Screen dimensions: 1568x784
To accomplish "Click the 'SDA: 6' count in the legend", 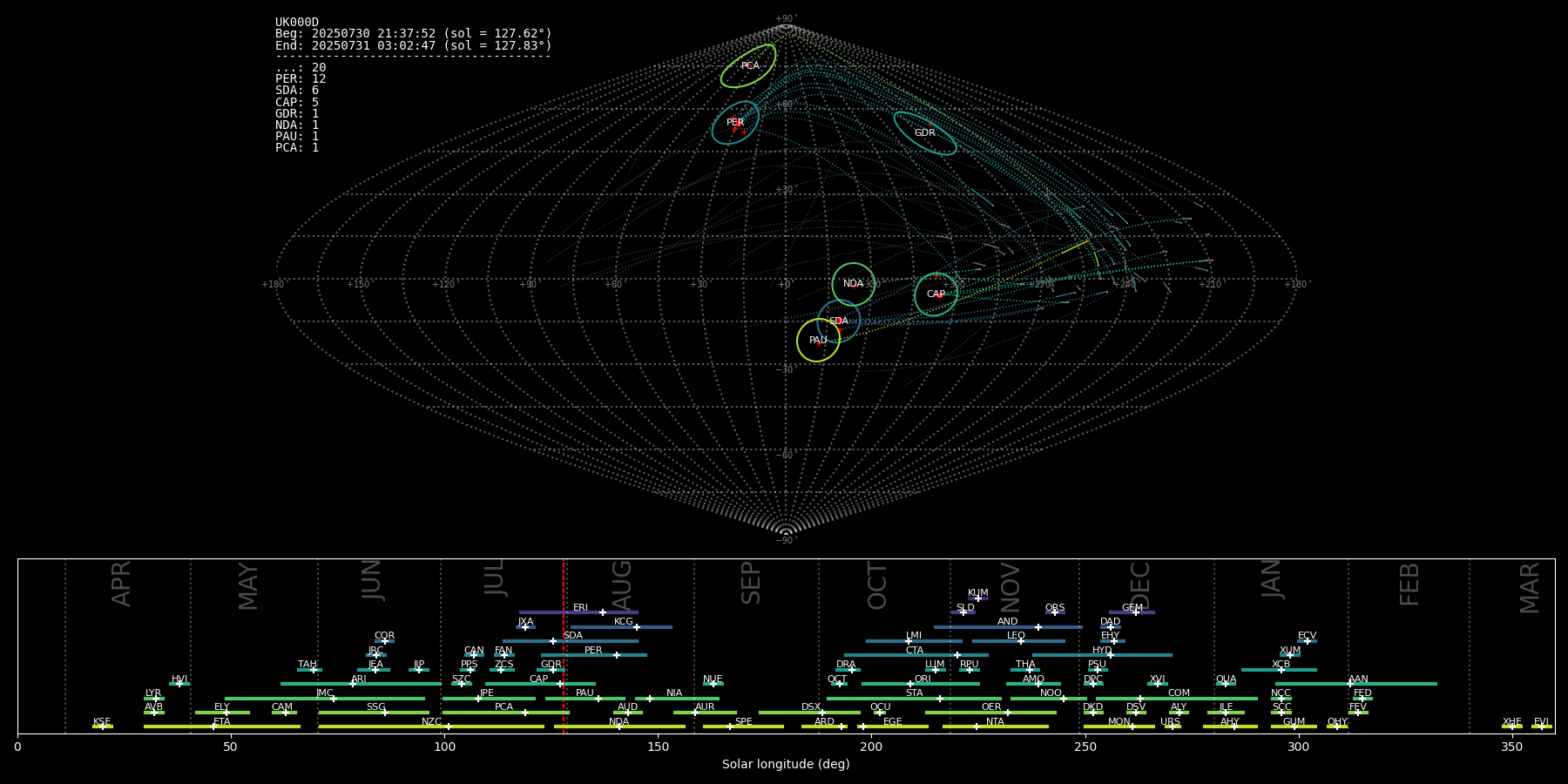I will [297, 91].
